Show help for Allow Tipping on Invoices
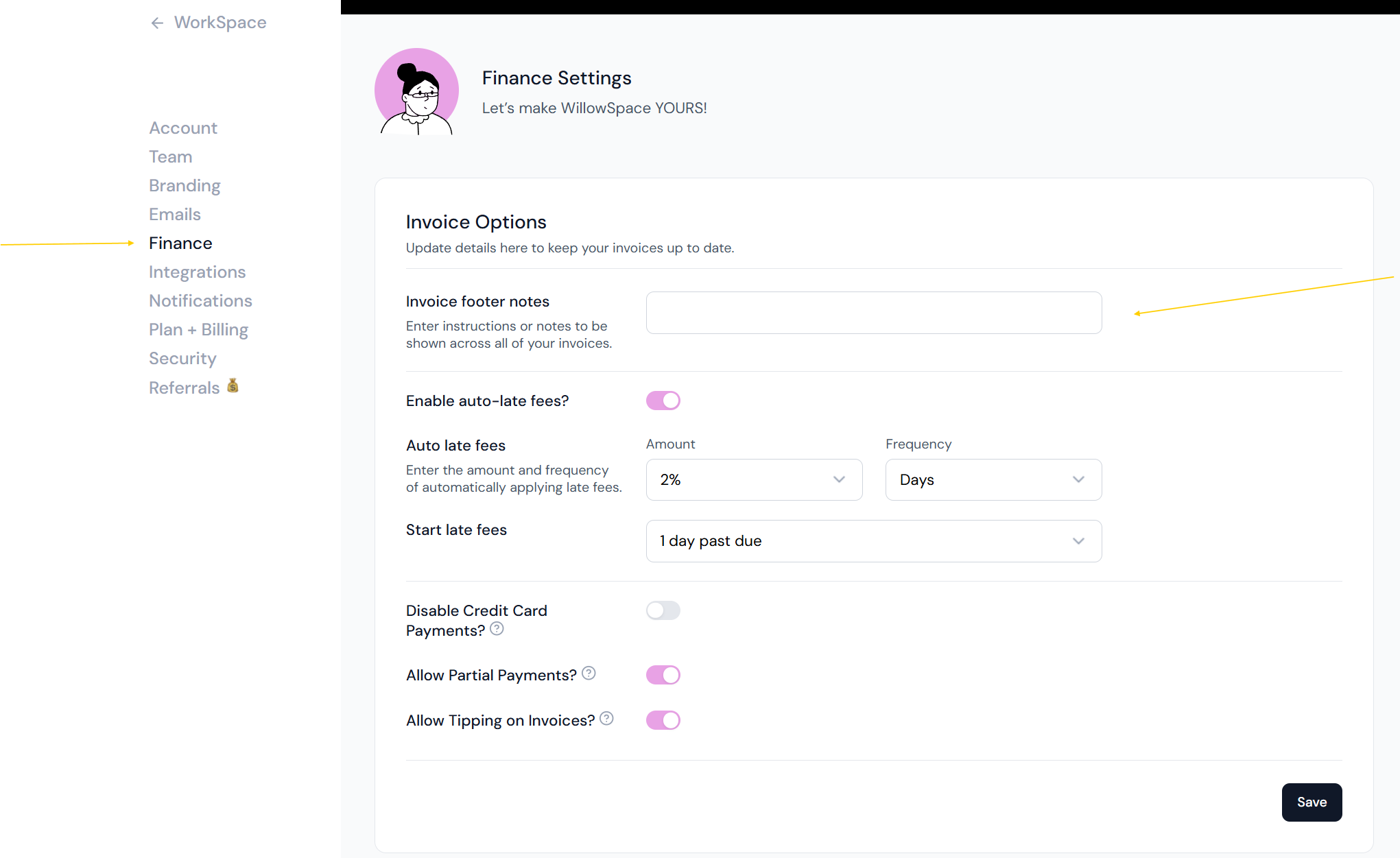 click(x=606, y=719)
